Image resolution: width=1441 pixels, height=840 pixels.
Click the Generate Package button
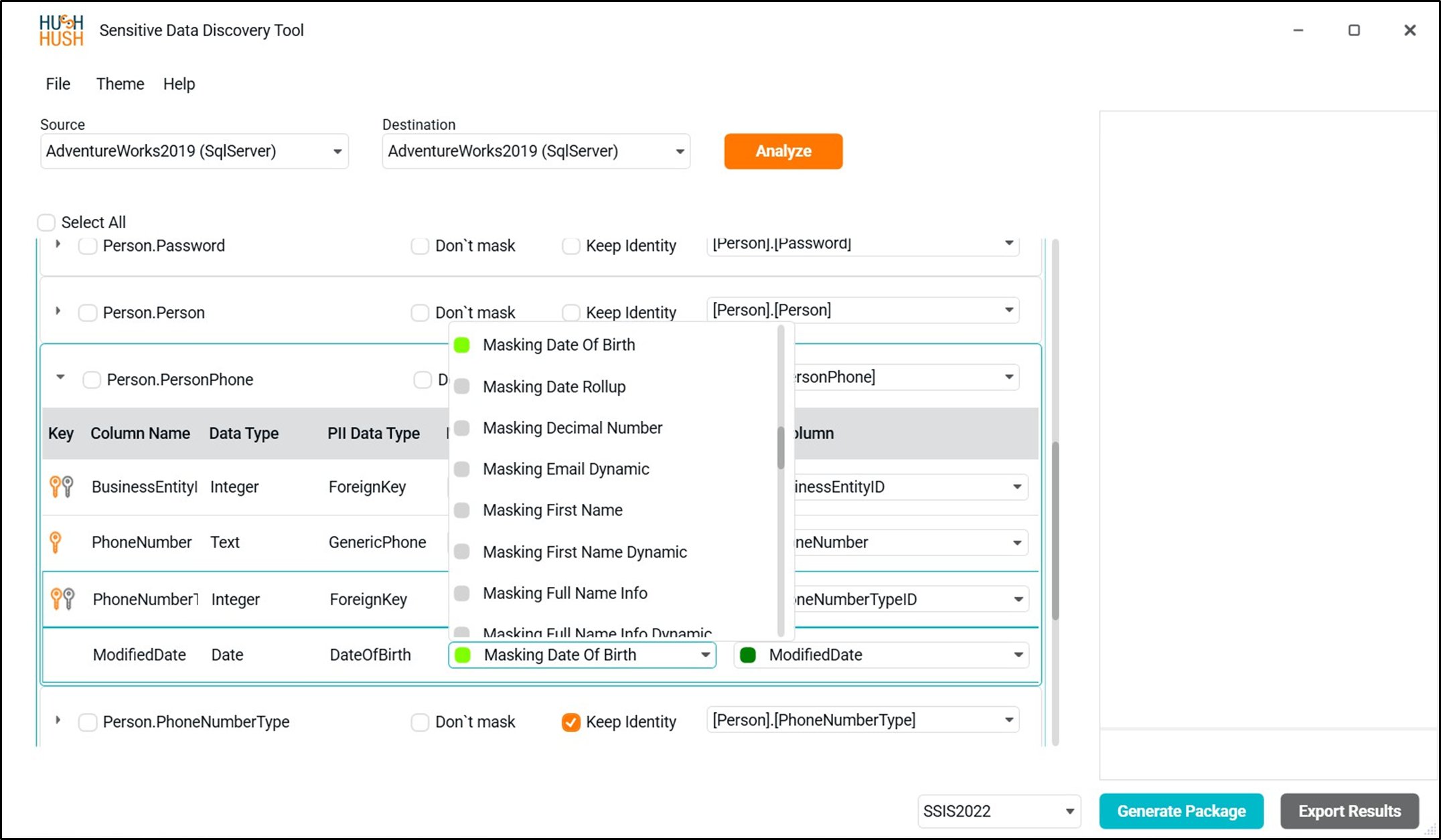(x=1181, y=811)
